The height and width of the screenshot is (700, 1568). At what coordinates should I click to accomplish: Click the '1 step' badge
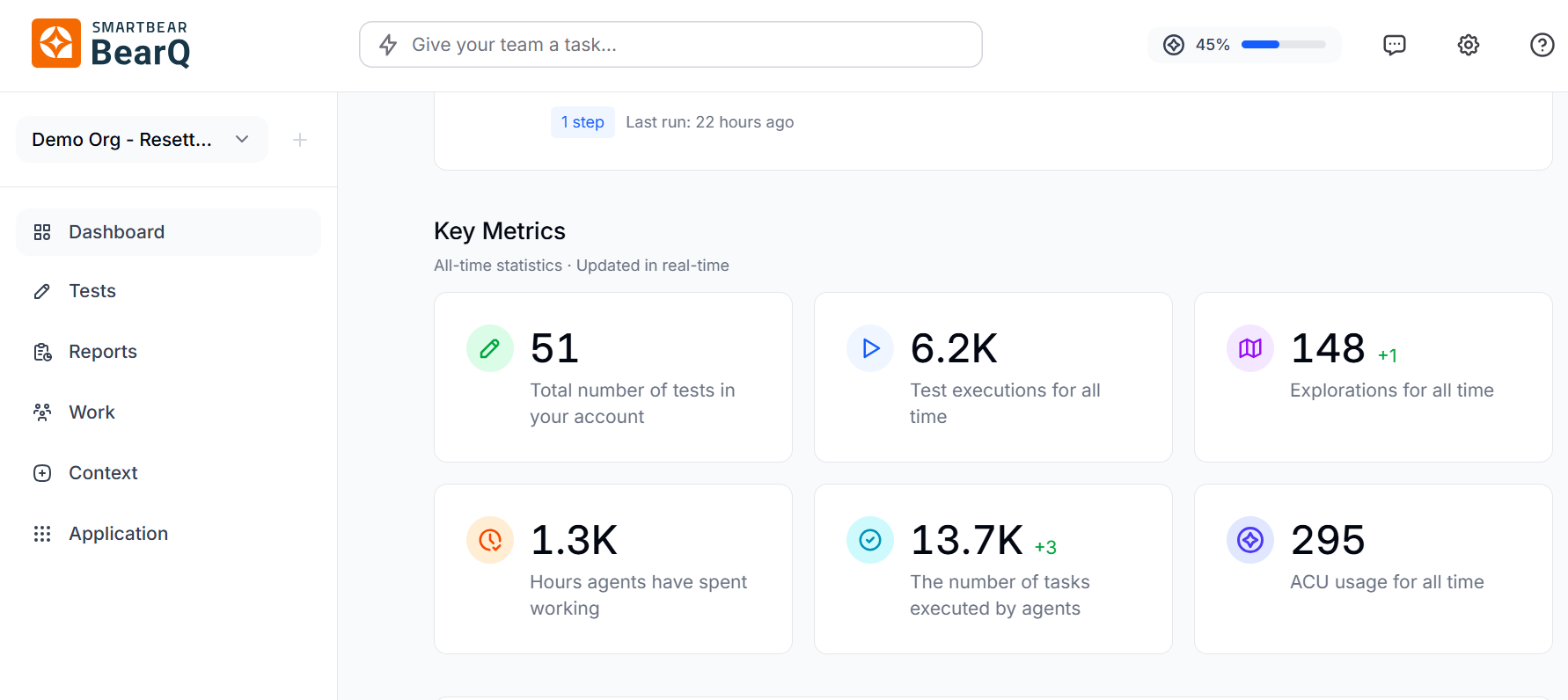tap(583, 122)
